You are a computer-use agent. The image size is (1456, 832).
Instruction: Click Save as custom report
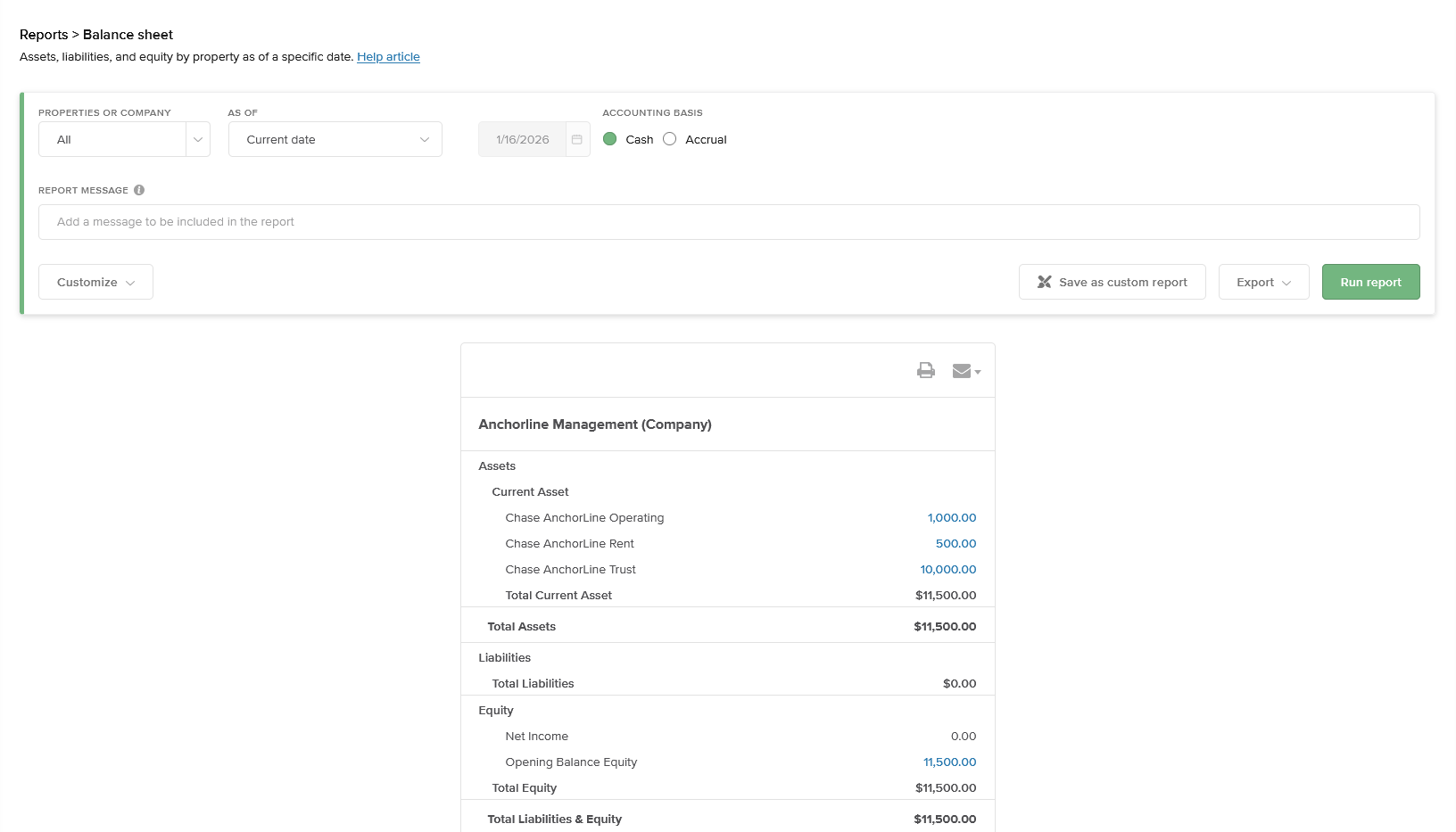tap(1112, 282)
